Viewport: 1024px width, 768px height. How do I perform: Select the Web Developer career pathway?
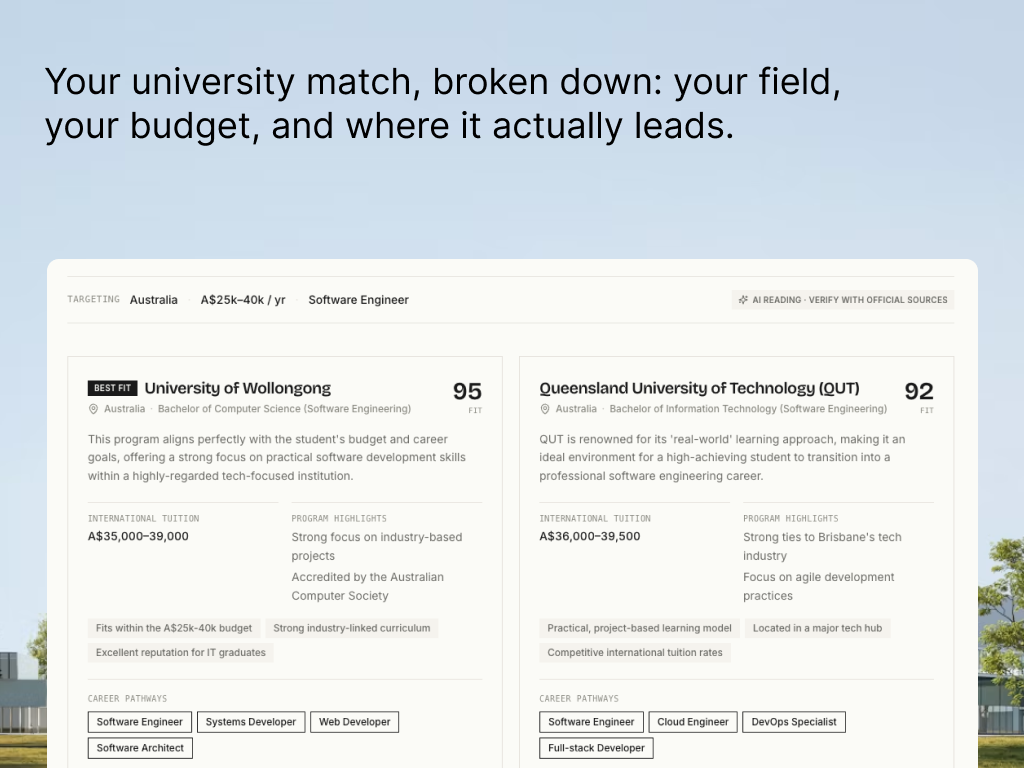(x=355, y=722)
